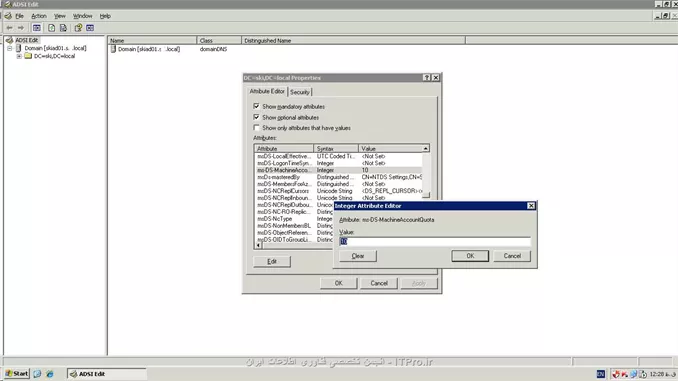Click the Export List toolbar icon
This screenshot has height=381, width=678.
64,28
